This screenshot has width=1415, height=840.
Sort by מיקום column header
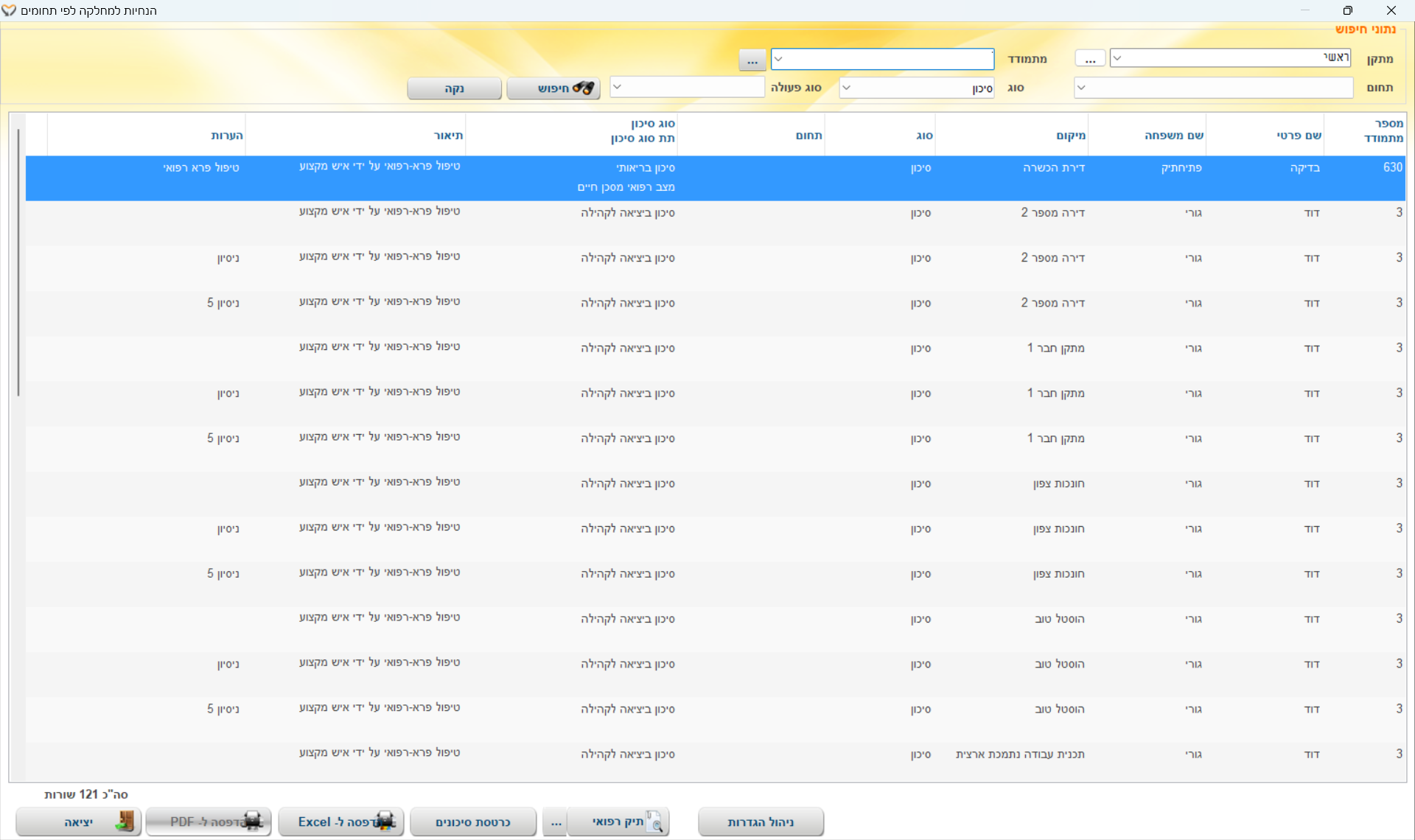1070,136
